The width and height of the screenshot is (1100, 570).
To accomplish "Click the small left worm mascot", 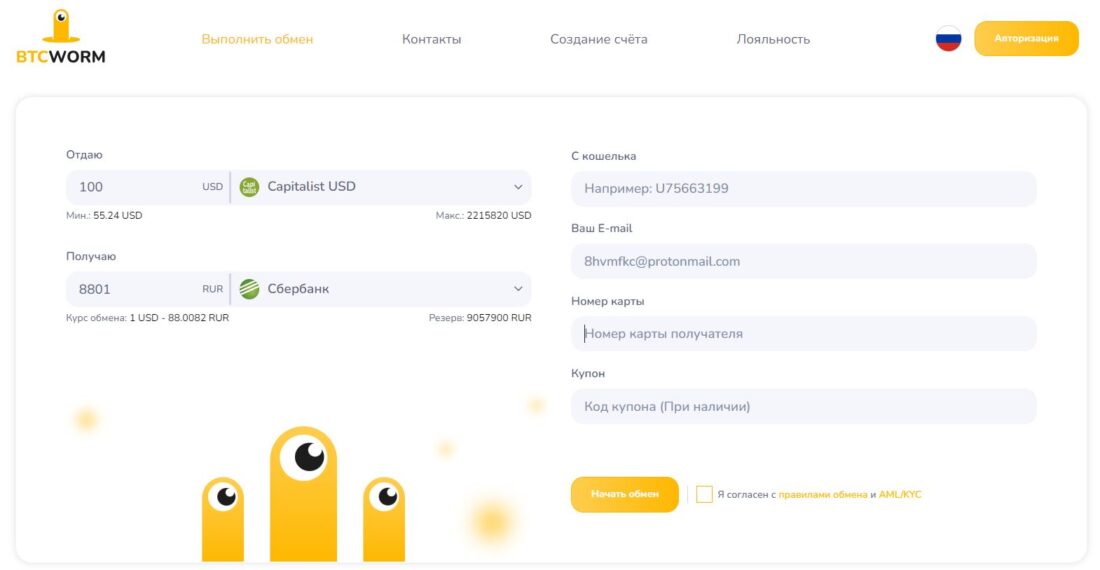I will (222, 516).
